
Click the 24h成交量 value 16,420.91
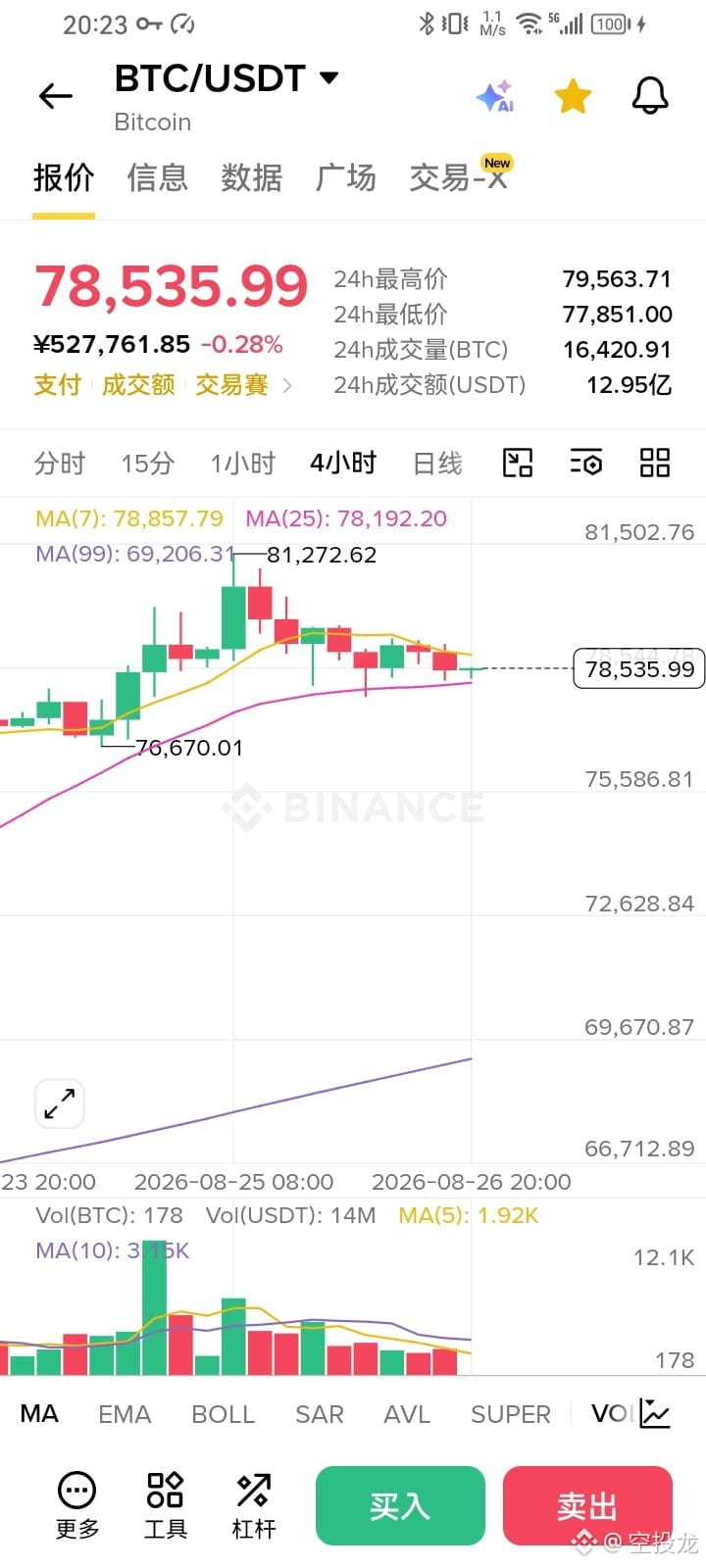[617, 350]
